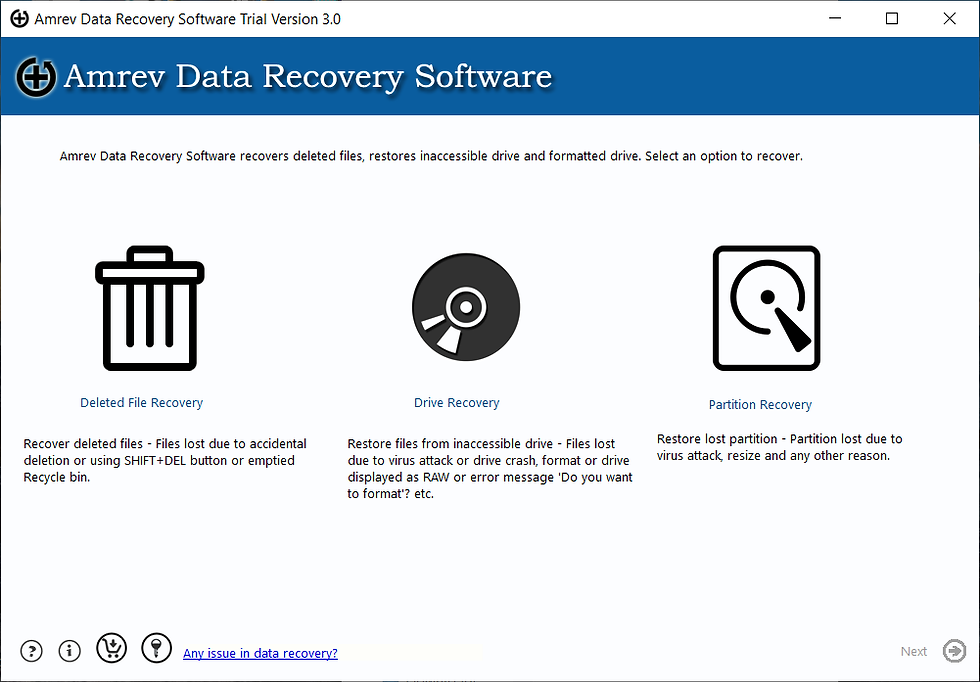Show about information with the info icon

click(x=69, y=651)
